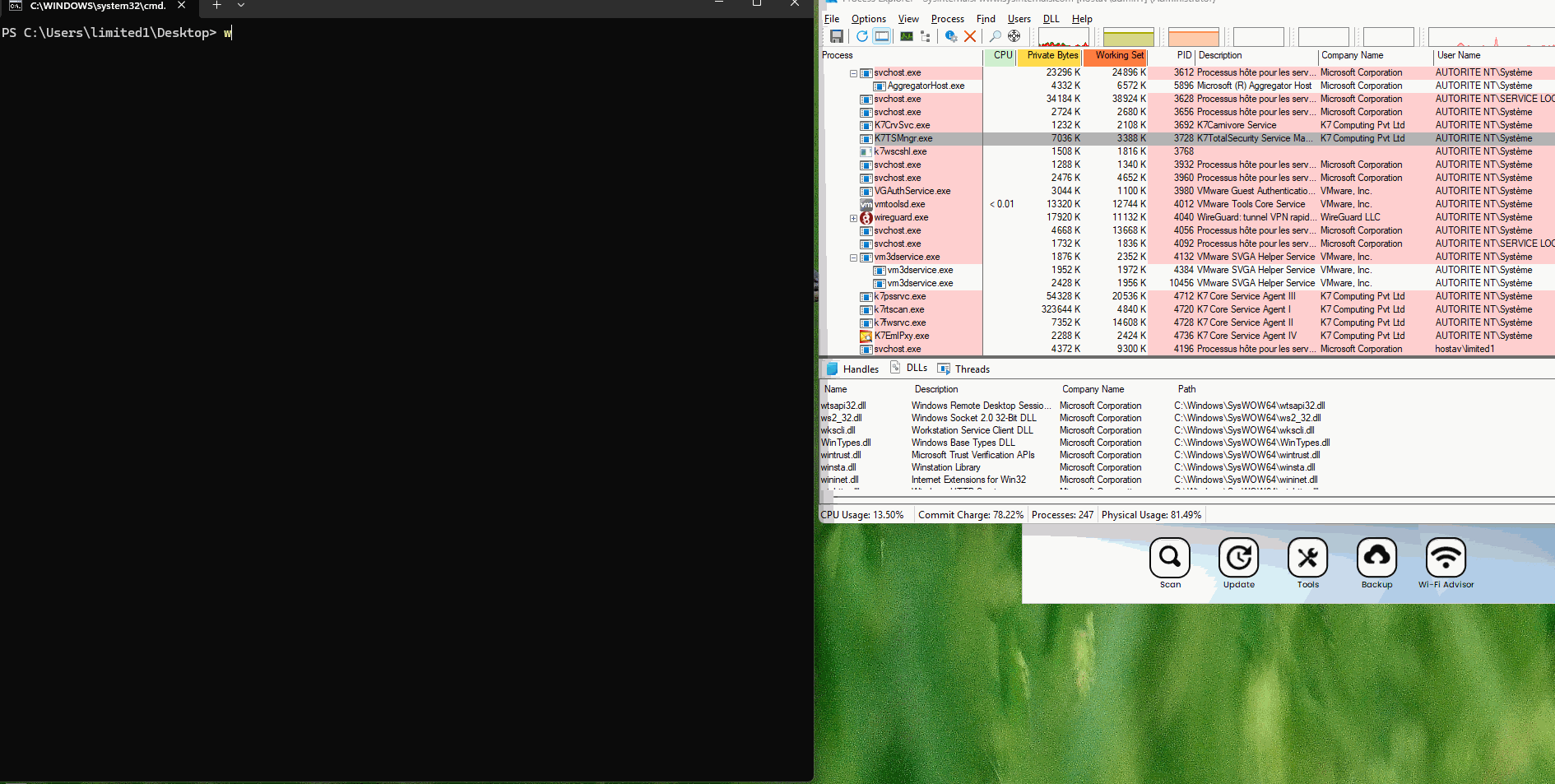The height and width of the screenshot is (784, 1555).
Task: Open Find Handle magnifier tool
Action: point(995,36)
